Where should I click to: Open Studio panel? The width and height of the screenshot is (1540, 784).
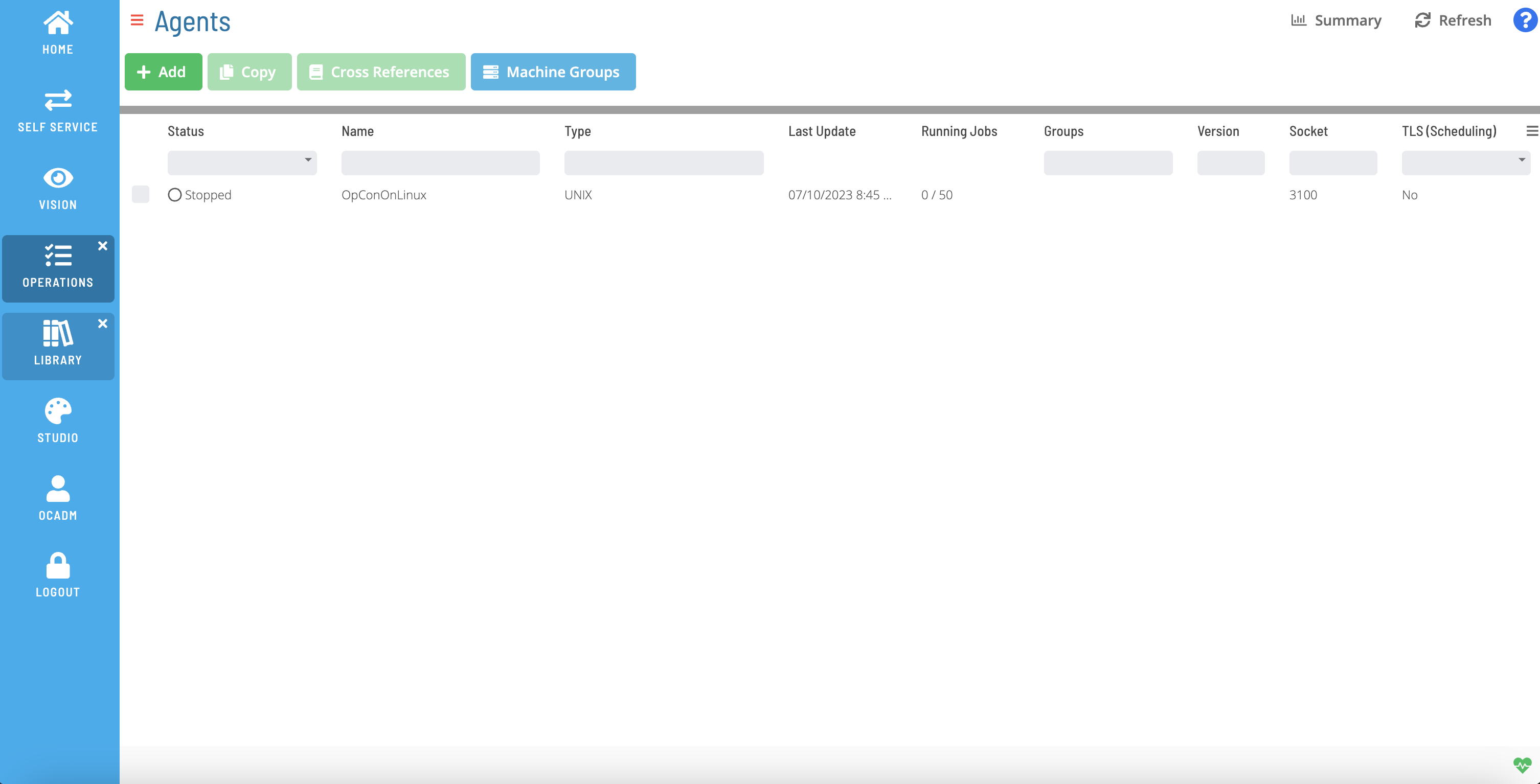57,419
